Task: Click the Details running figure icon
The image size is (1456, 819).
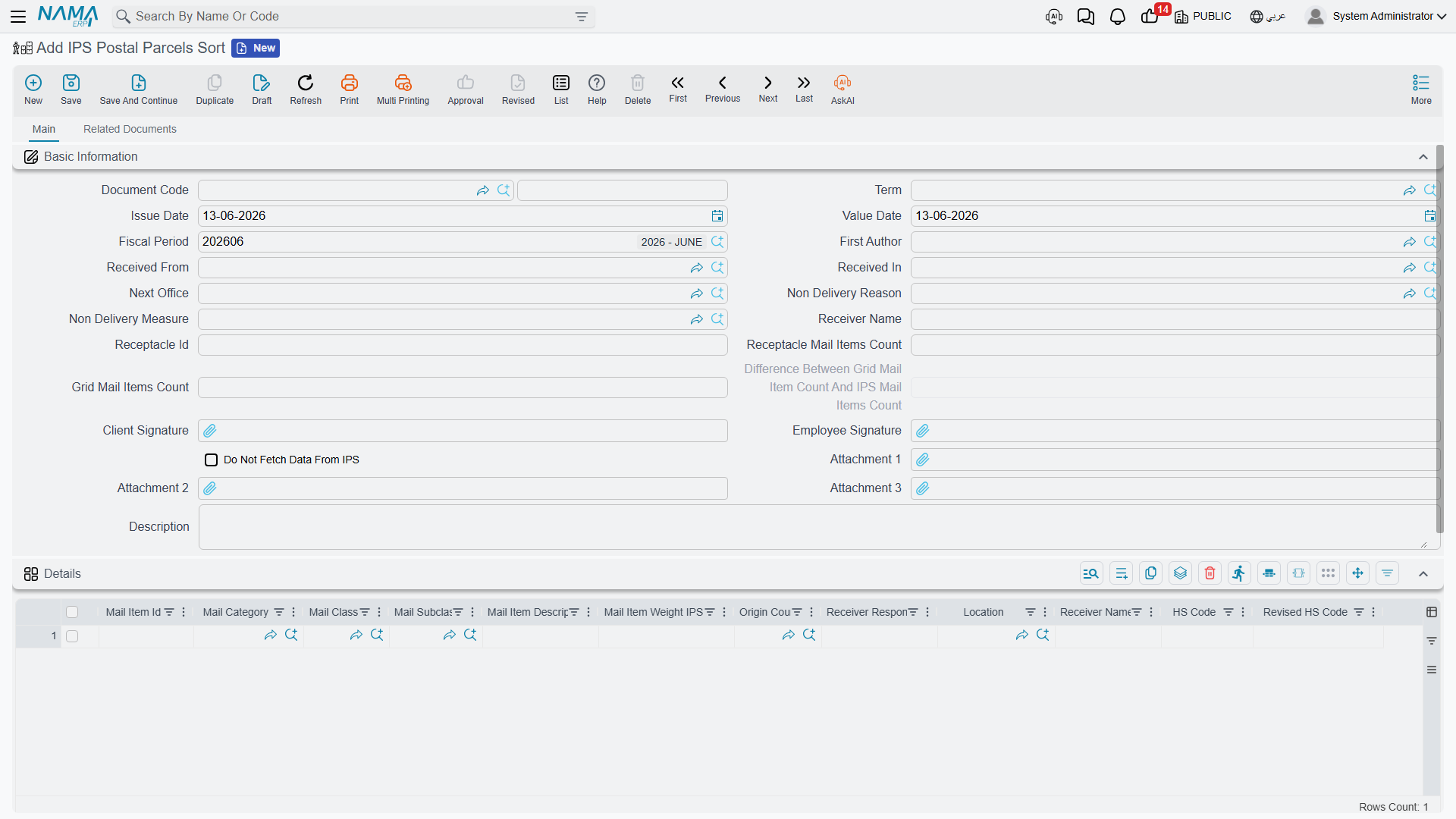Action: [x=1239, y=573]
